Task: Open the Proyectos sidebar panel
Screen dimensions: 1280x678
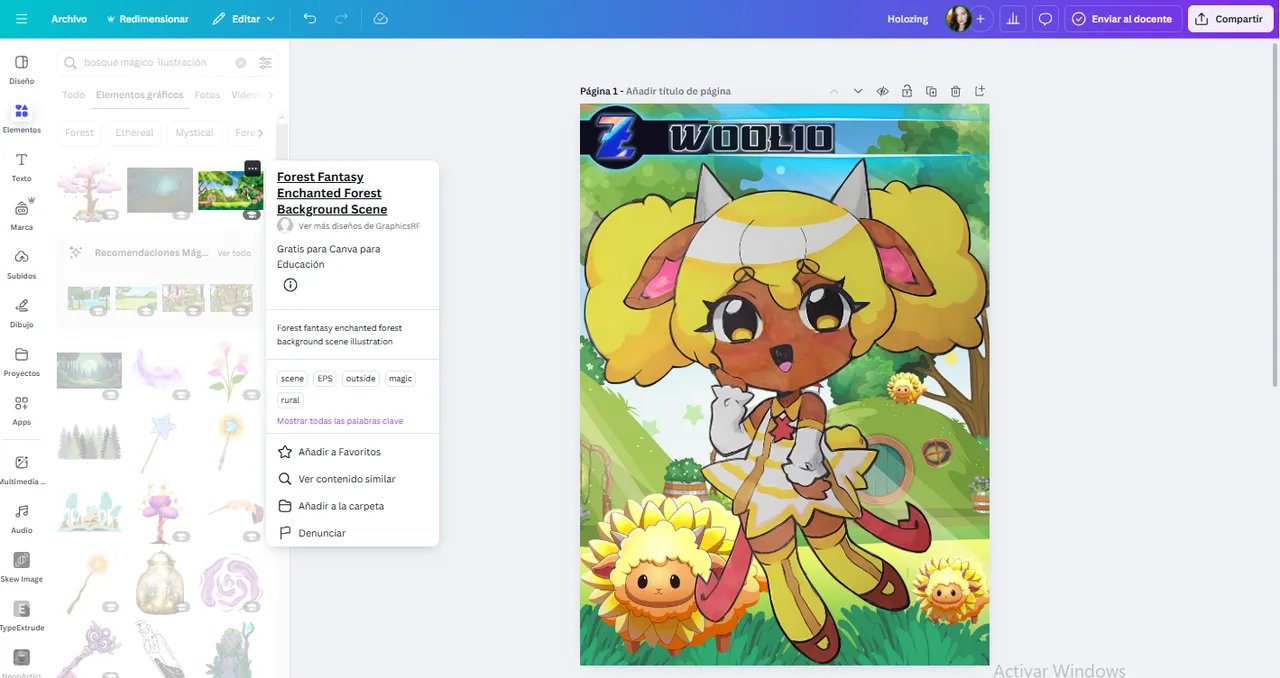Action: tap(21, 362)
